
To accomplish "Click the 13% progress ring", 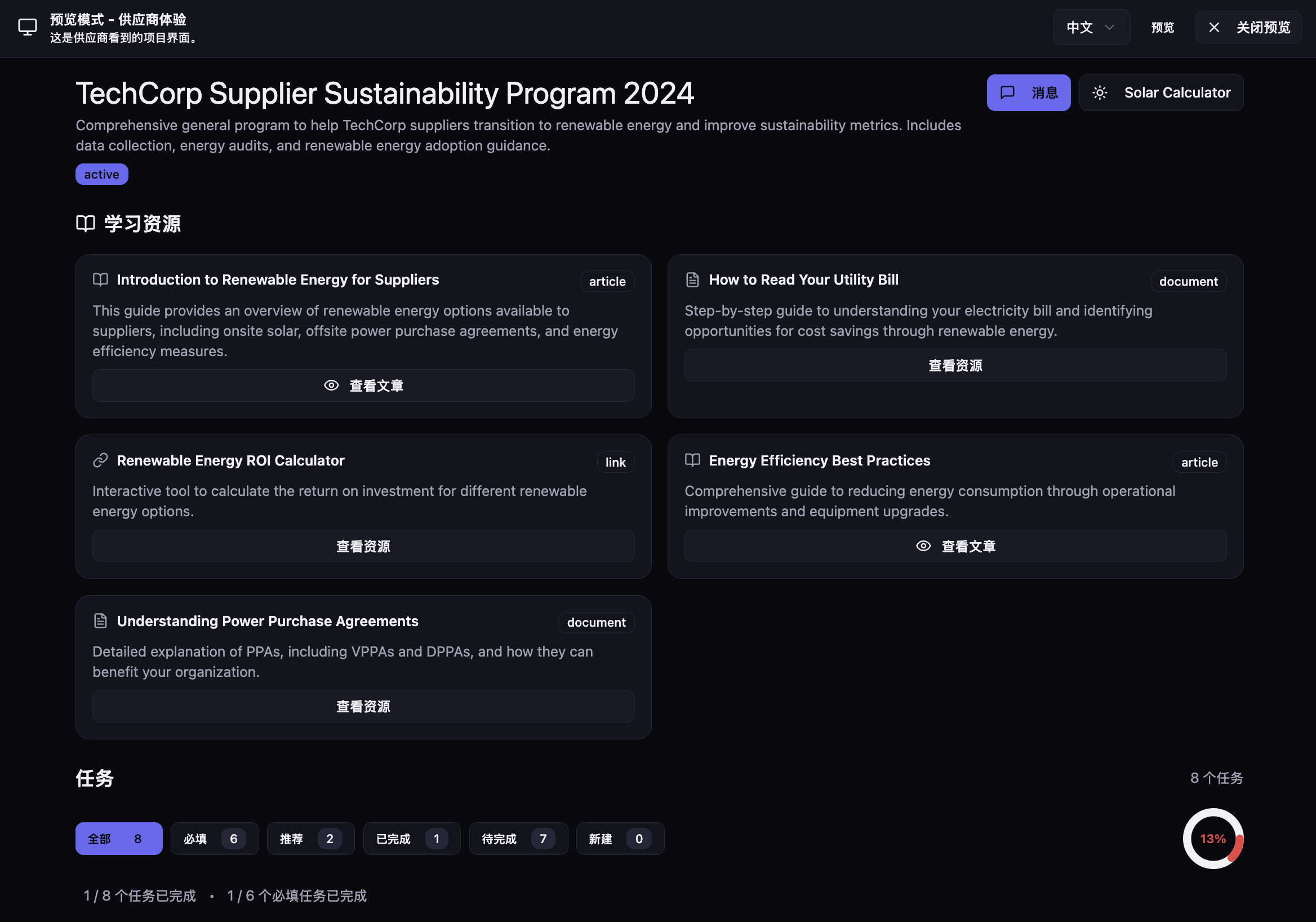I will pyautogui.click(x=1213, y=839).
